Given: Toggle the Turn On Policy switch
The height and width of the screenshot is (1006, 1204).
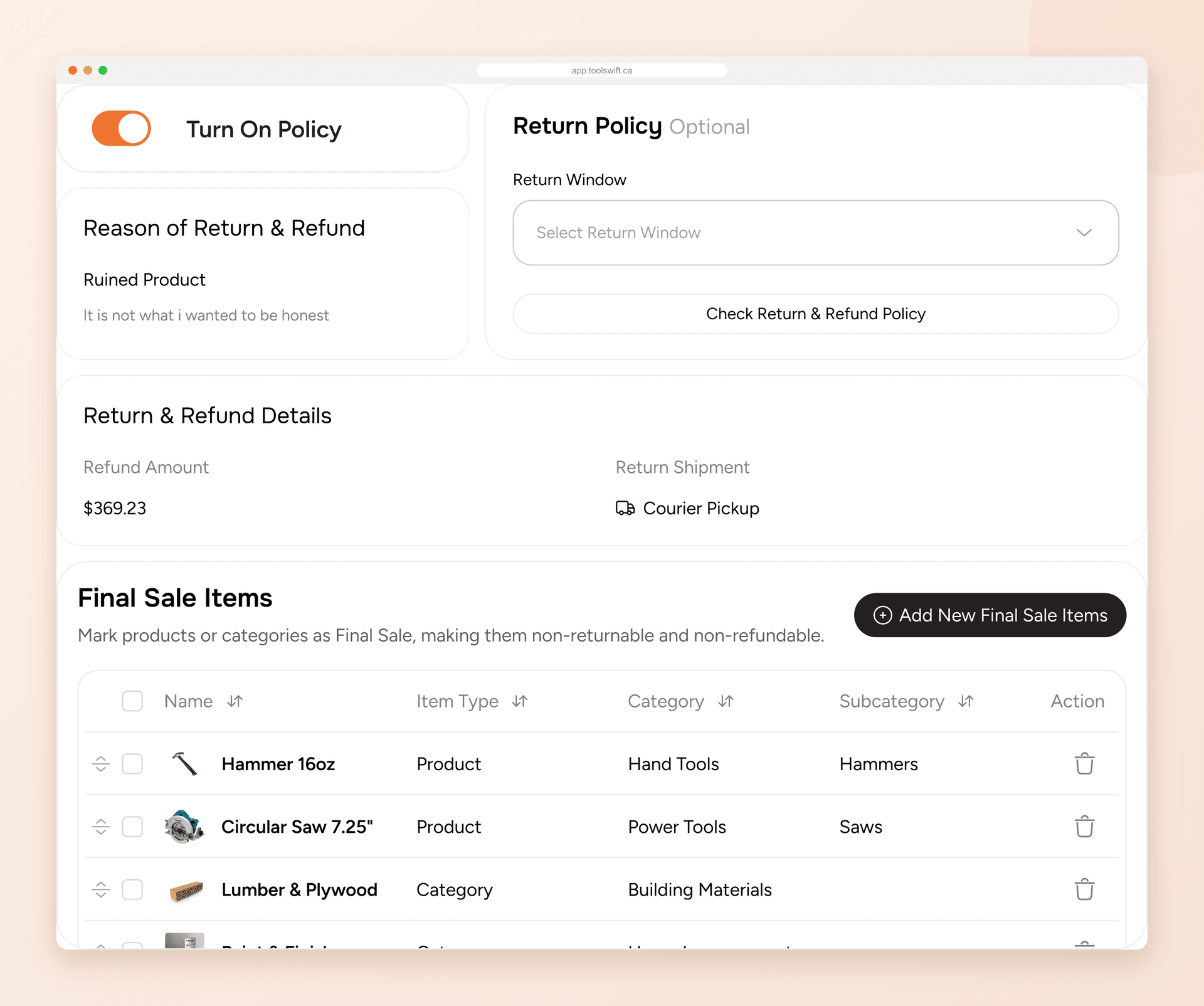Looking at the screenshot, I should pos(121,129).
